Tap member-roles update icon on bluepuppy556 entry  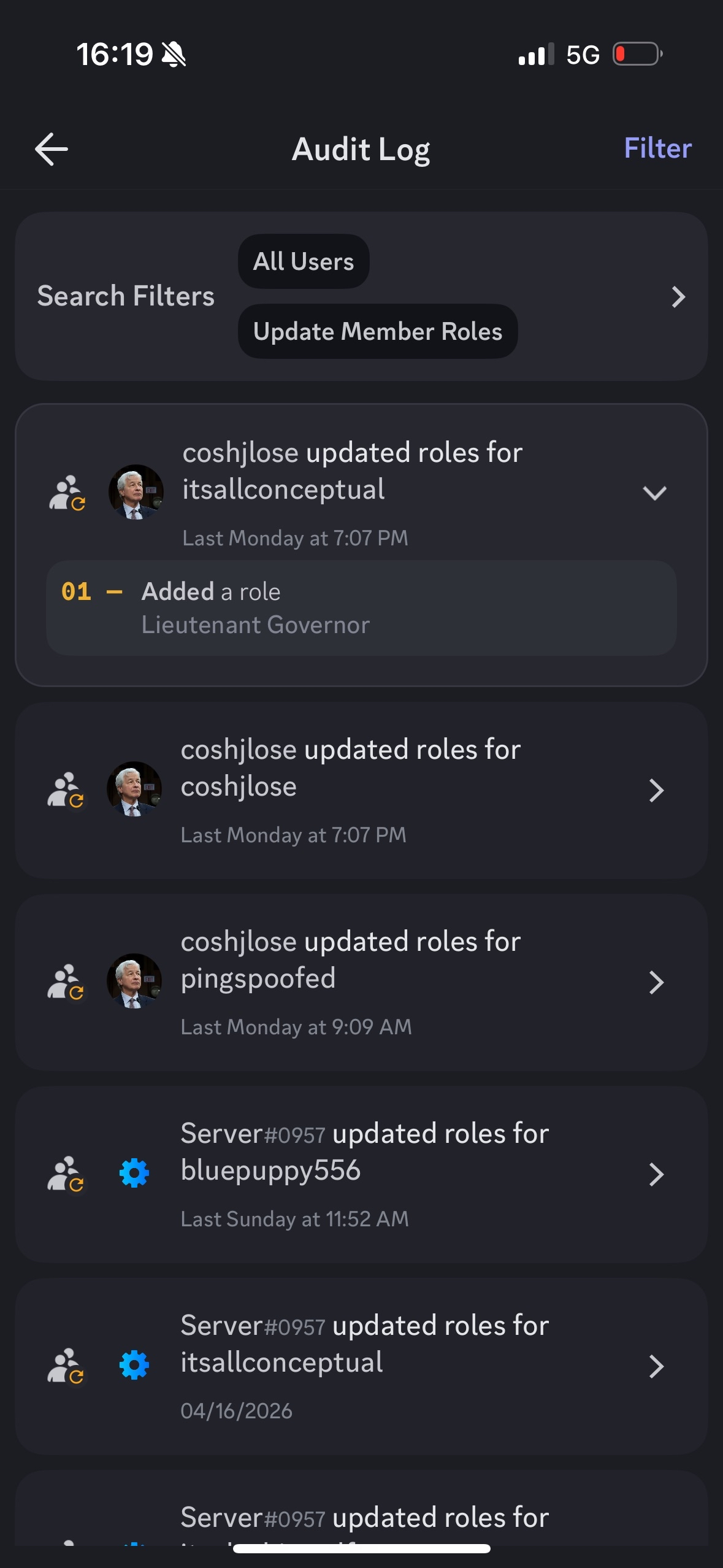[66, 1174]
